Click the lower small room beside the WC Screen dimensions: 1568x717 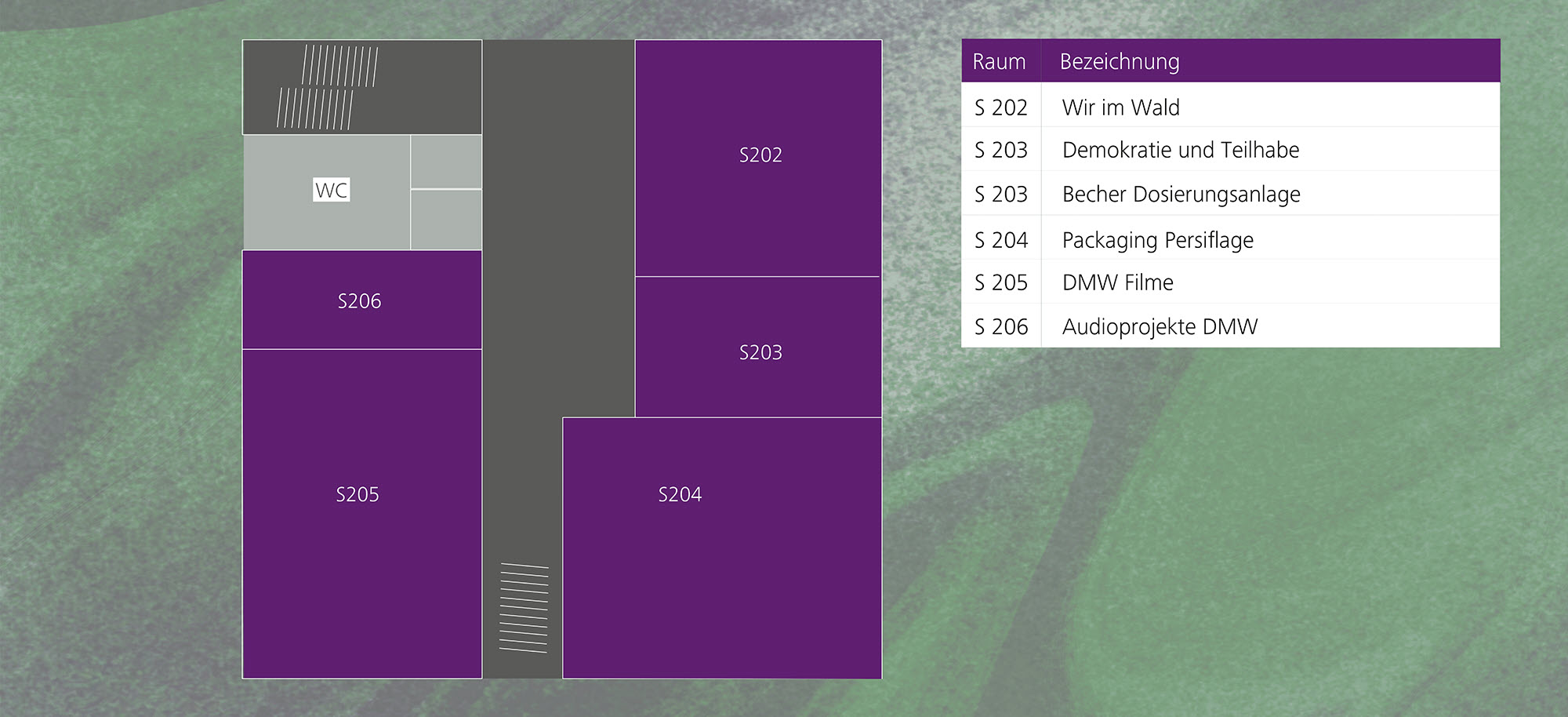446,220
